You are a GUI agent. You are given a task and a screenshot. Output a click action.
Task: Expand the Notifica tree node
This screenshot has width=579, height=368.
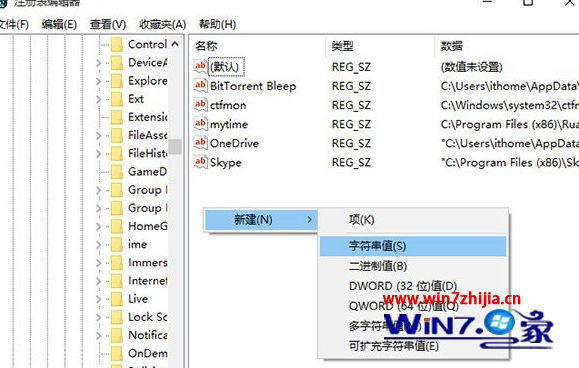coord(99,336)
